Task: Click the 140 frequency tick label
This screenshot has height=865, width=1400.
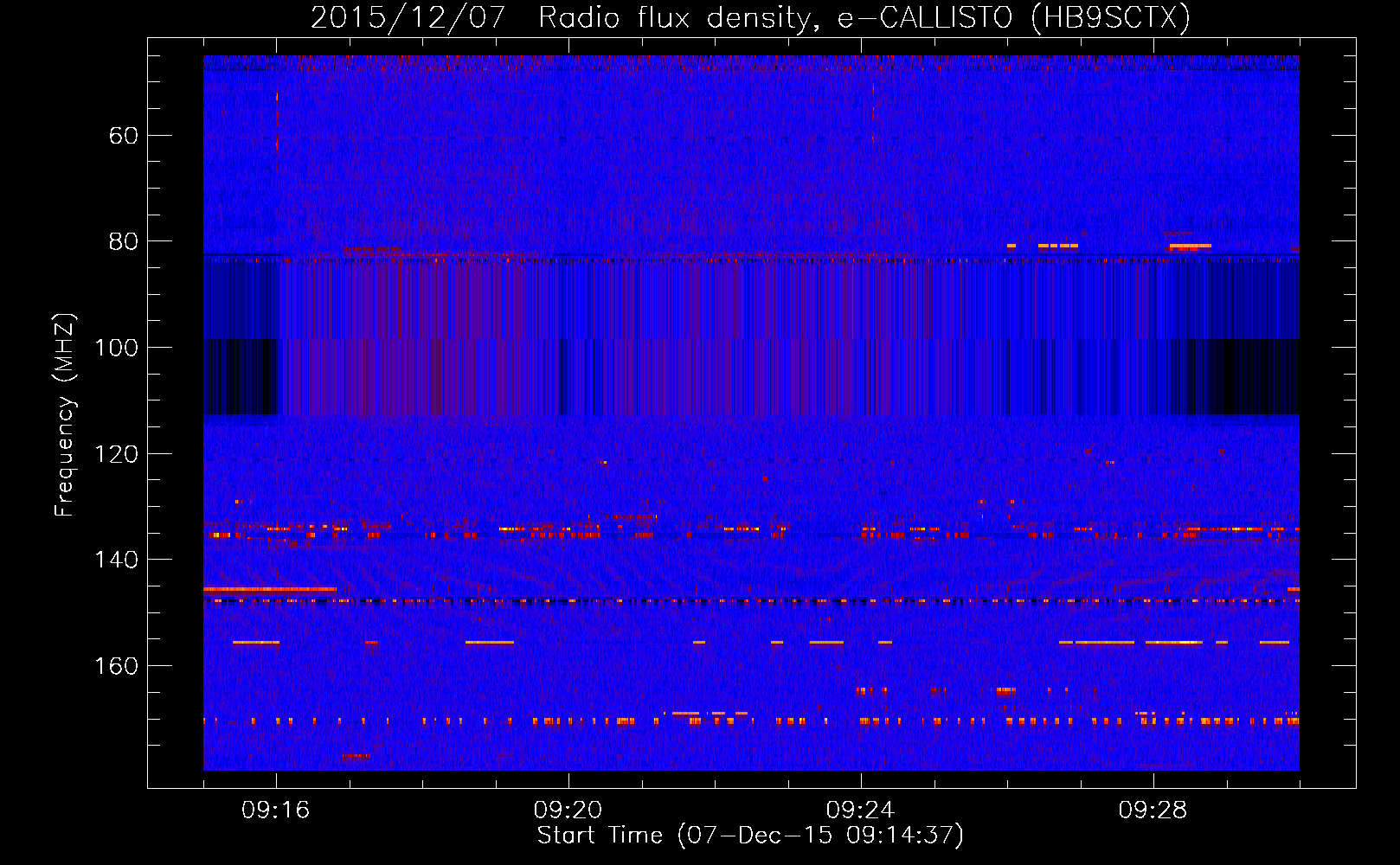Action: [116, 560]
